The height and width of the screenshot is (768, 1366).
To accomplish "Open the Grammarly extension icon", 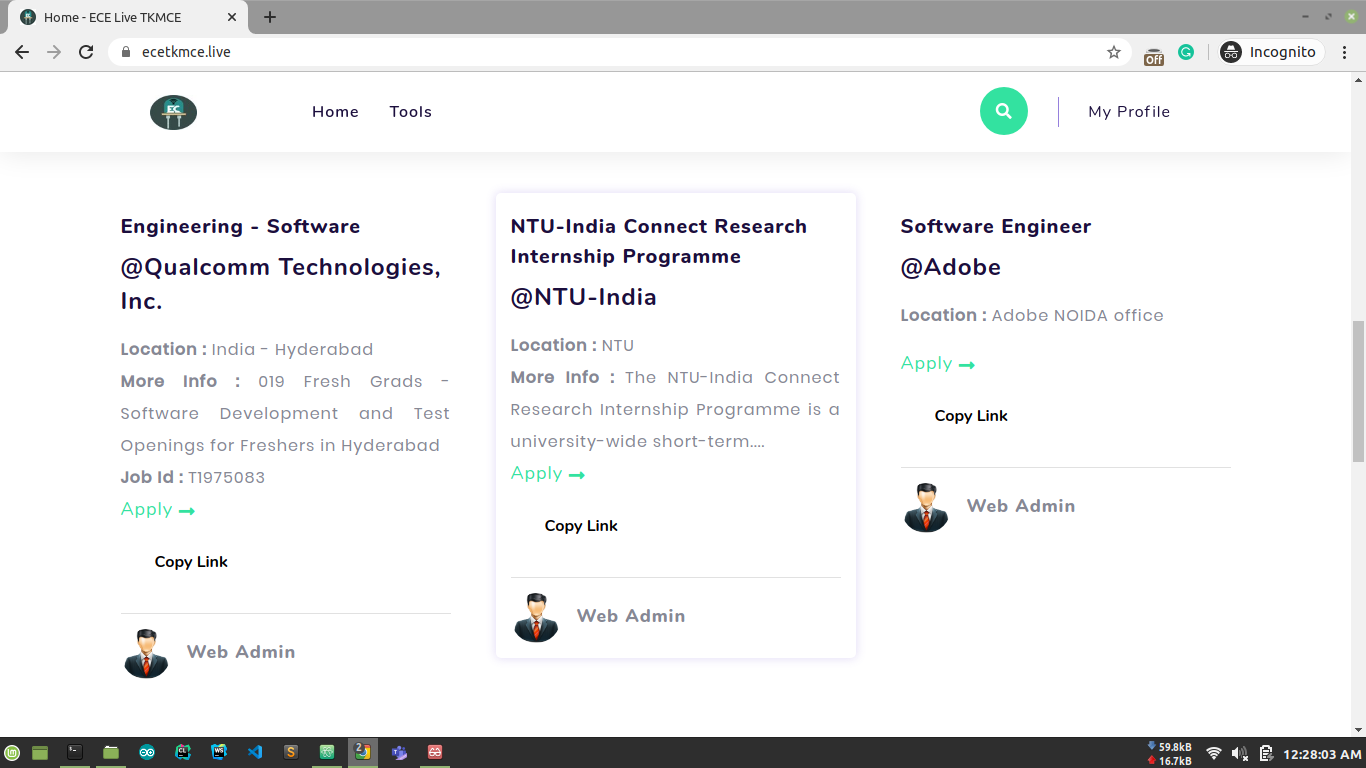I will pyautogui.click(x=1186, y=52).
